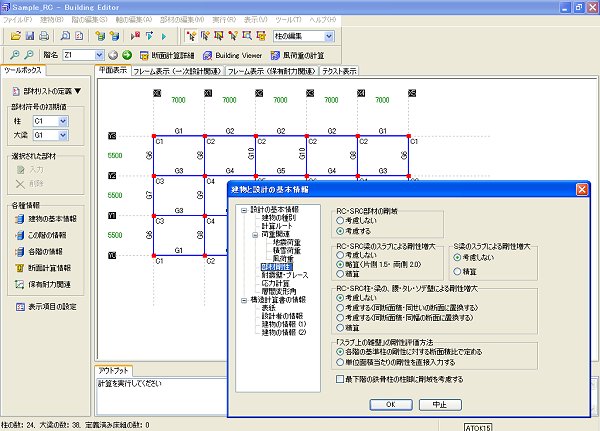The width and height of the screenshot is (600, 431).
Task: Click 各階の情報 in toolbox
Action: (x=39, y=251)
